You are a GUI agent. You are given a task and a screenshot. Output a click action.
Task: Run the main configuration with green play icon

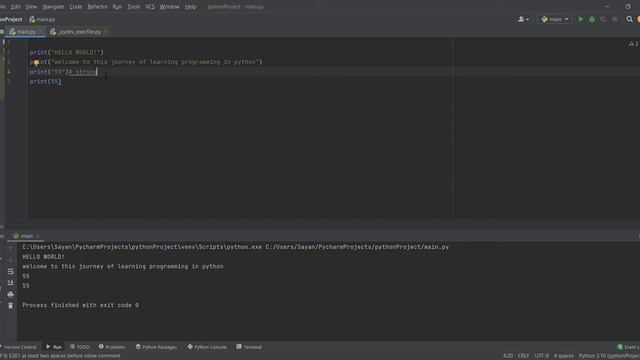coord(580,19)
